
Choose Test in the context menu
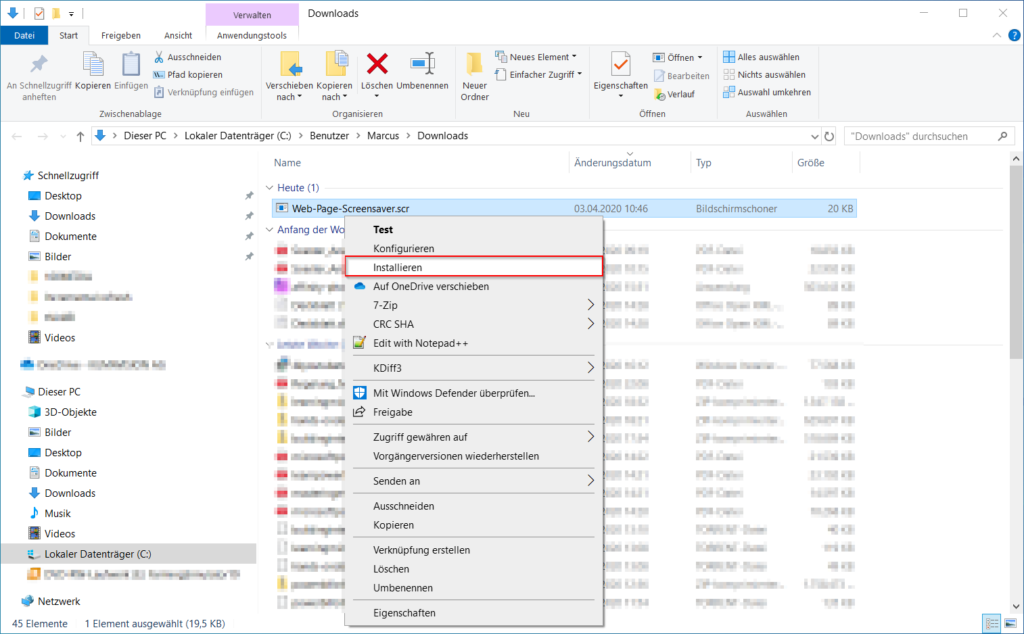click(x=473, y=229)
